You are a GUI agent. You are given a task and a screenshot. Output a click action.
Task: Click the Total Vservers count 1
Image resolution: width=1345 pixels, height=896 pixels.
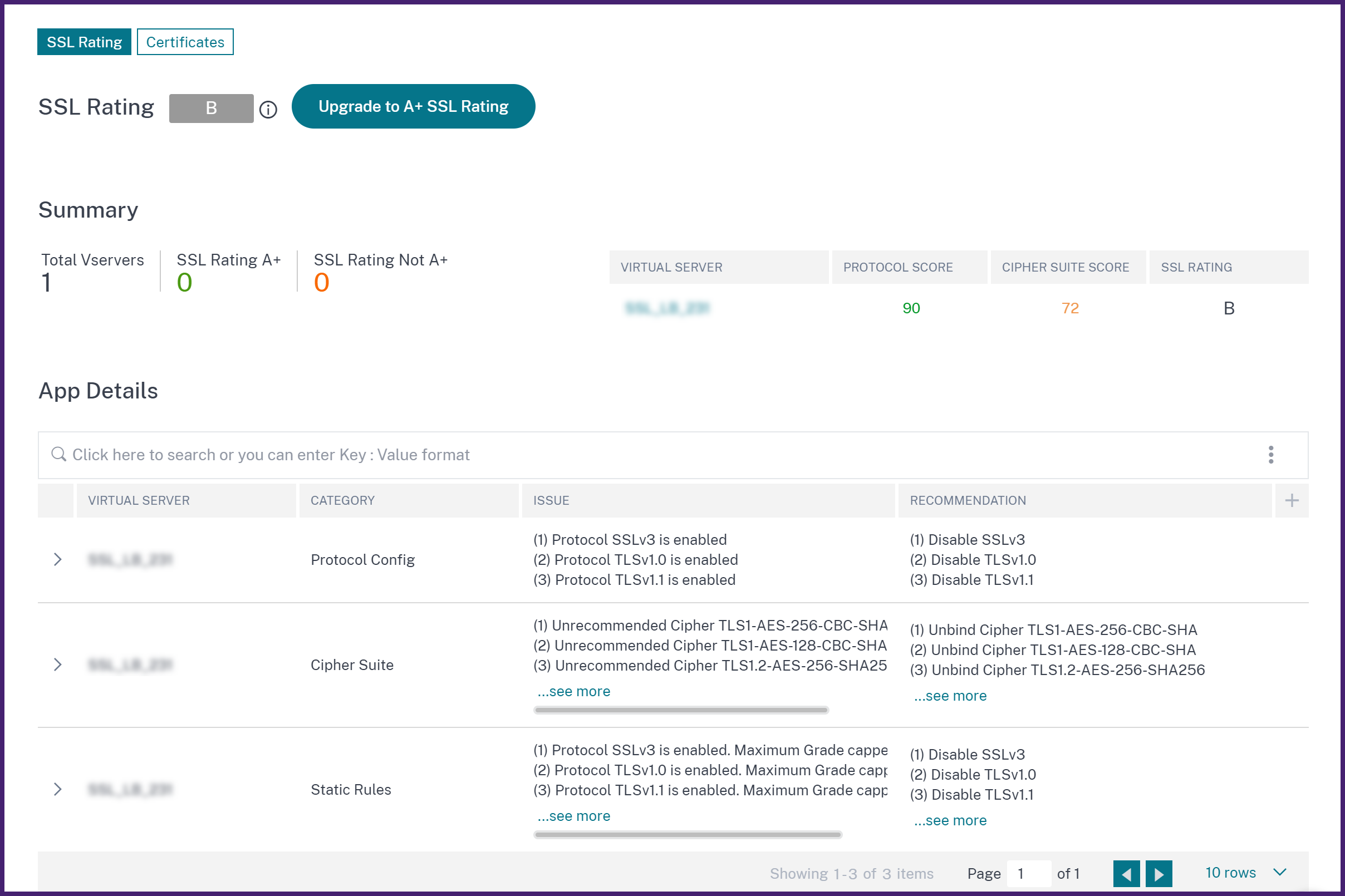(46, 282)
